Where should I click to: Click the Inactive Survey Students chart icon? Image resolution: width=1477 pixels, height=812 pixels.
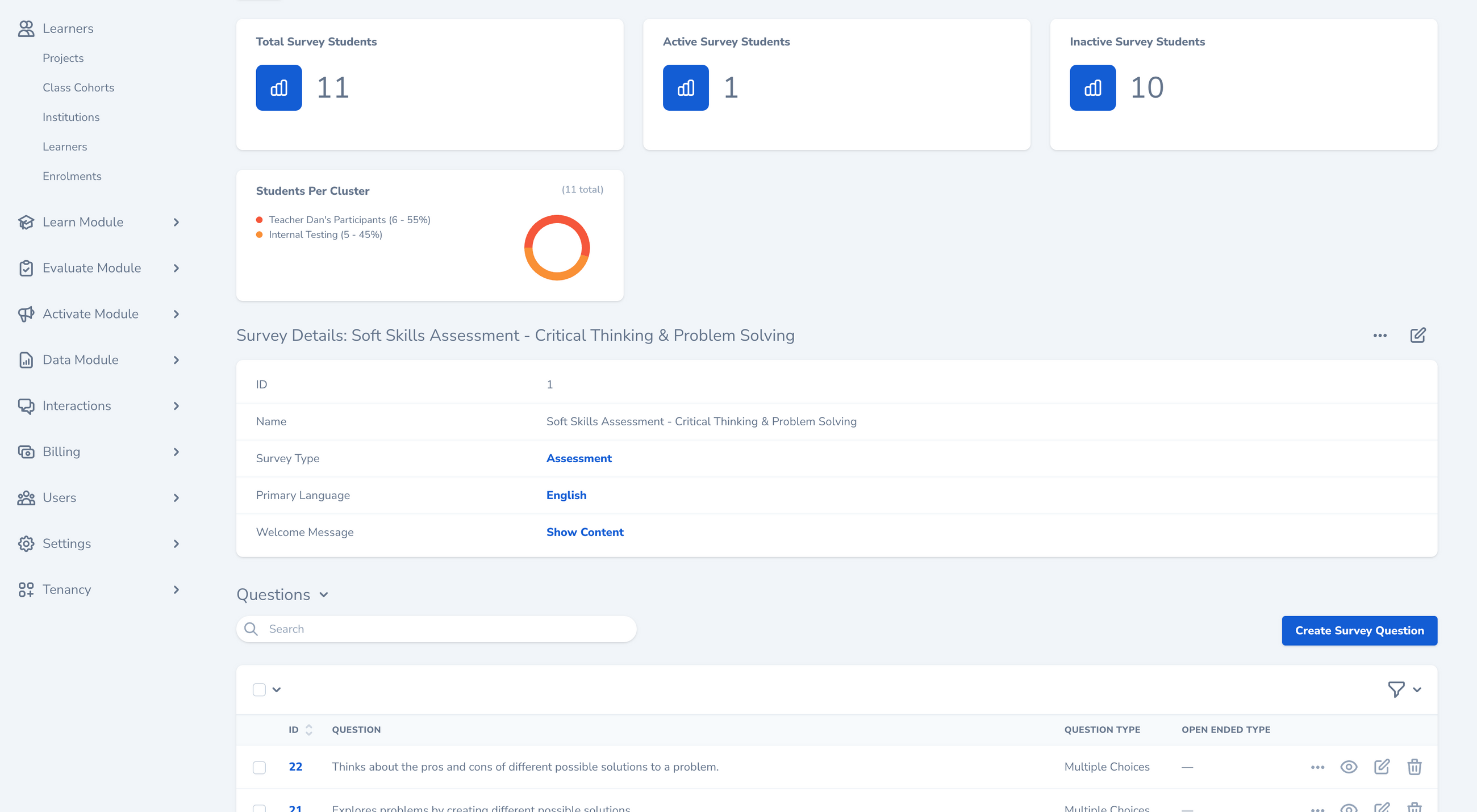click(x=1092, y=87)
